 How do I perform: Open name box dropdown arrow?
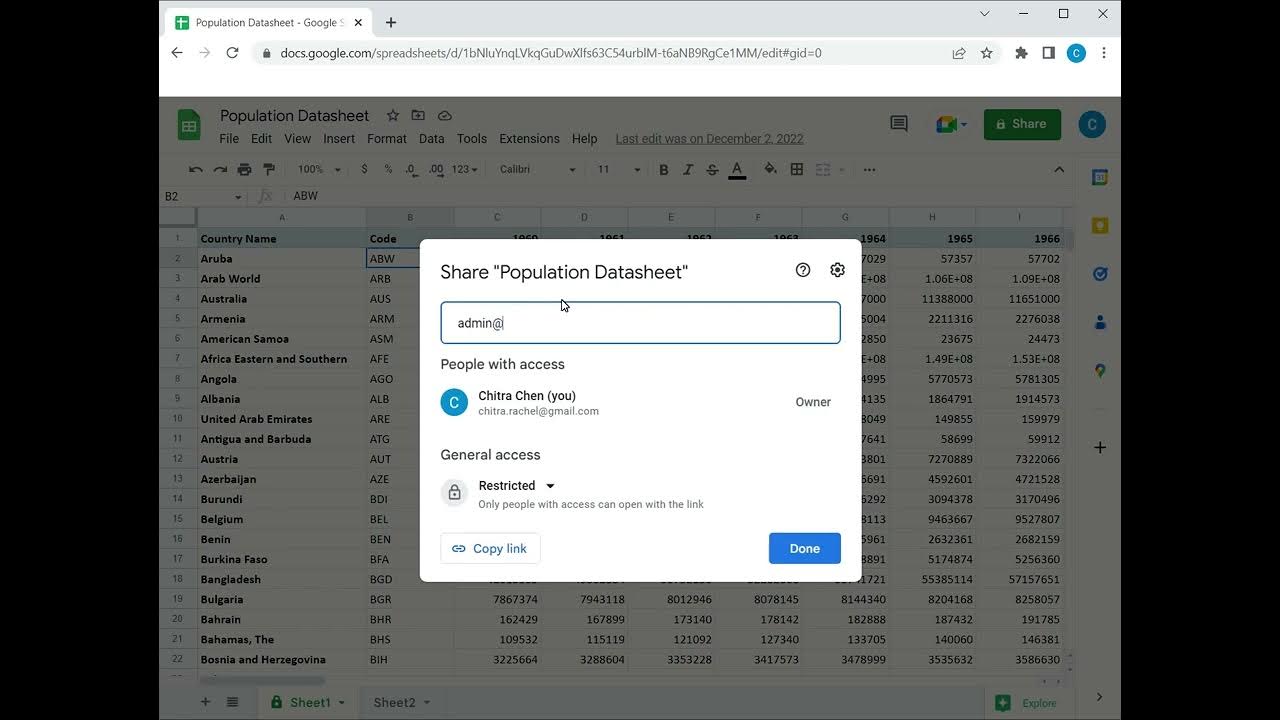click(x=238, y=197)
